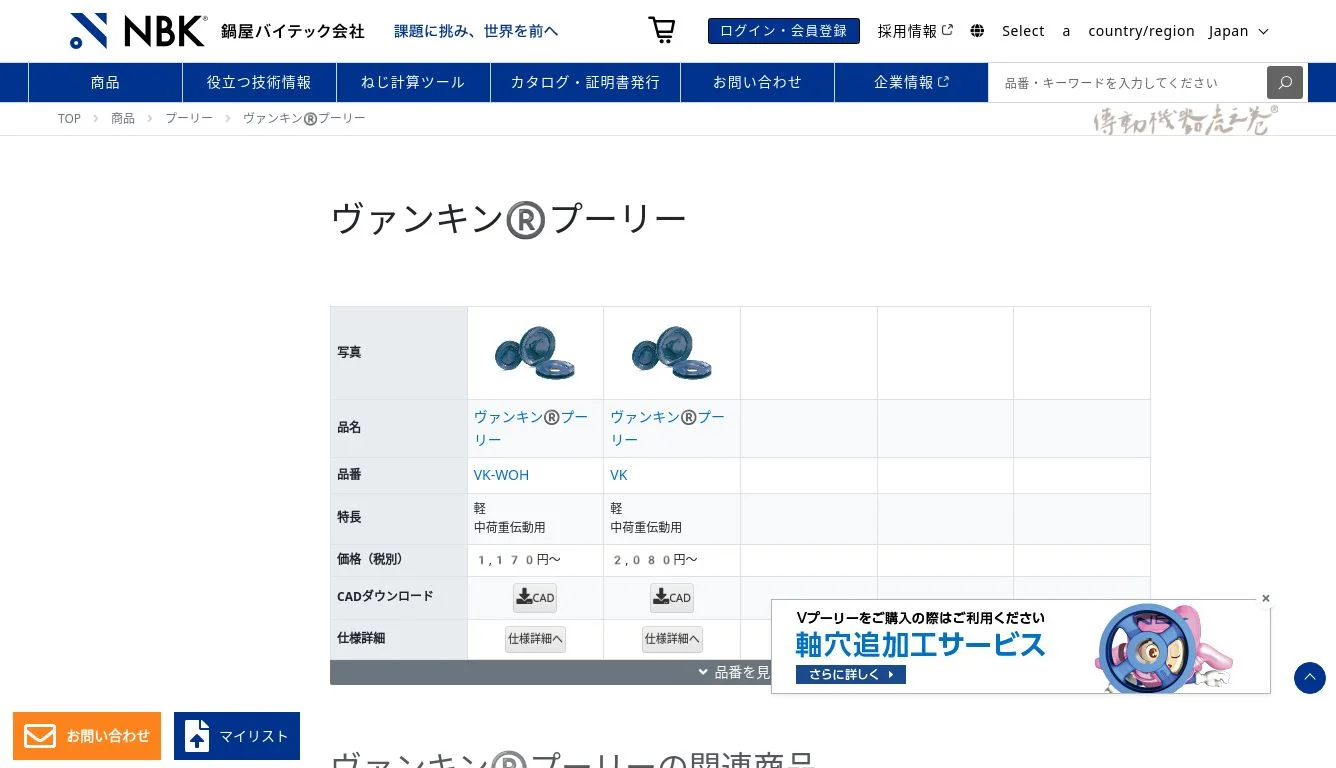The height and width of the screenshot is (768, 1336).
Task: Click the ヴァンキン®プーリー breadcrumb text
Action: point(304,118)
